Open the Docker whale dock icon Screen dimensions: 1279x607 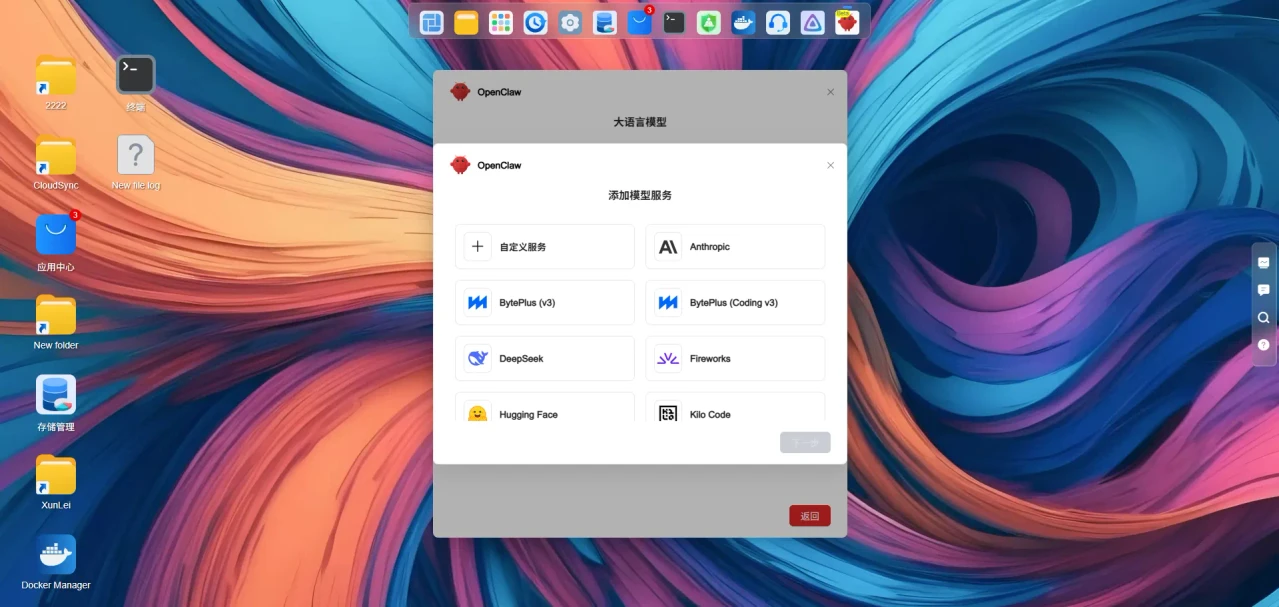743,22
